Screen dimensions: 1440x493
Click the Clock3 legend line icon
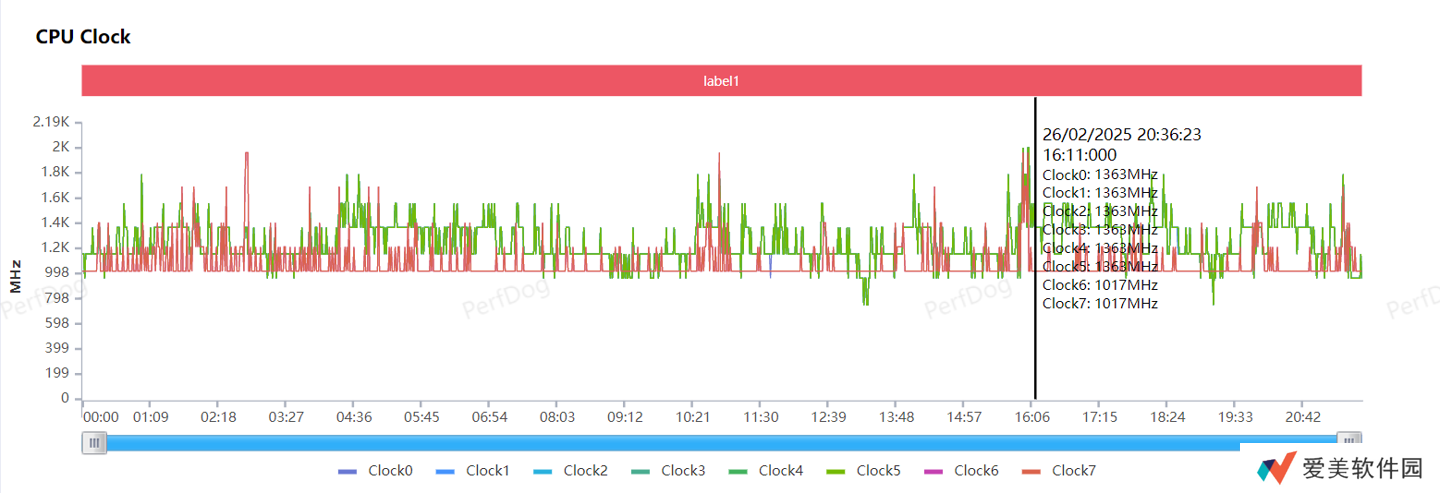pos(640,471)
